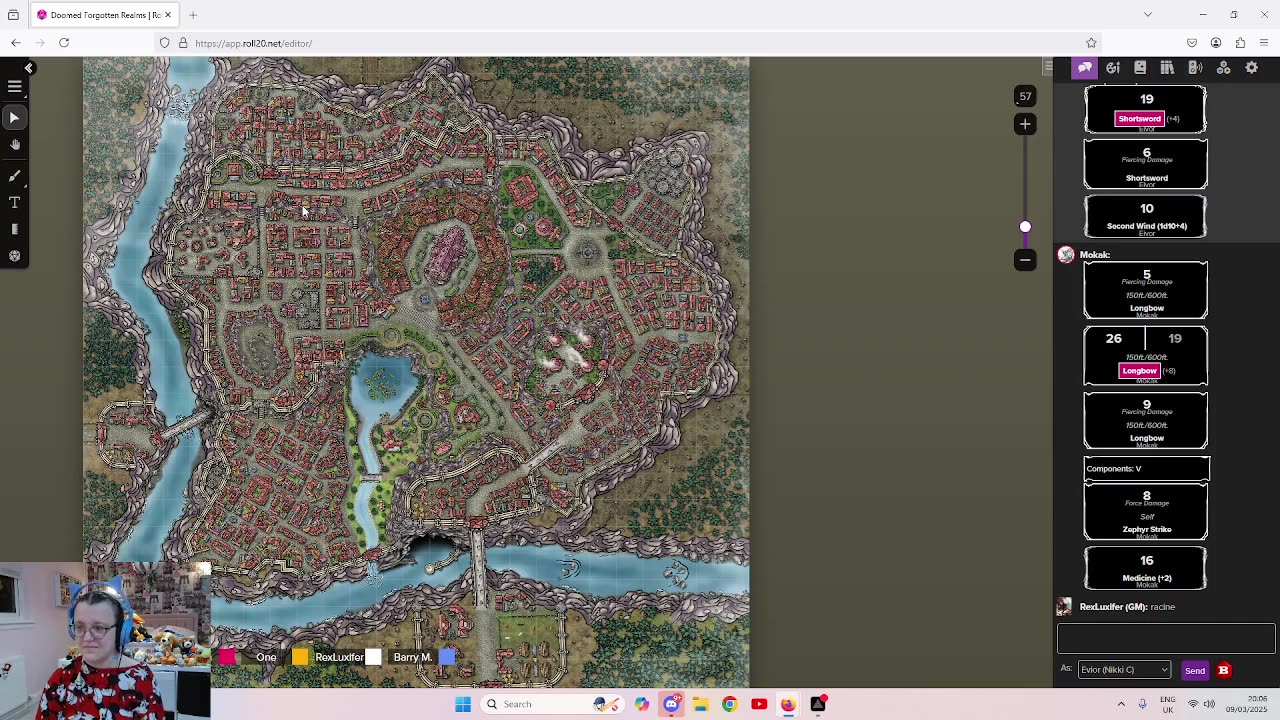Click the 'Barry M.' player name
The height and width of the screenshot is (720, 1280).
click(x=412, y=657)
